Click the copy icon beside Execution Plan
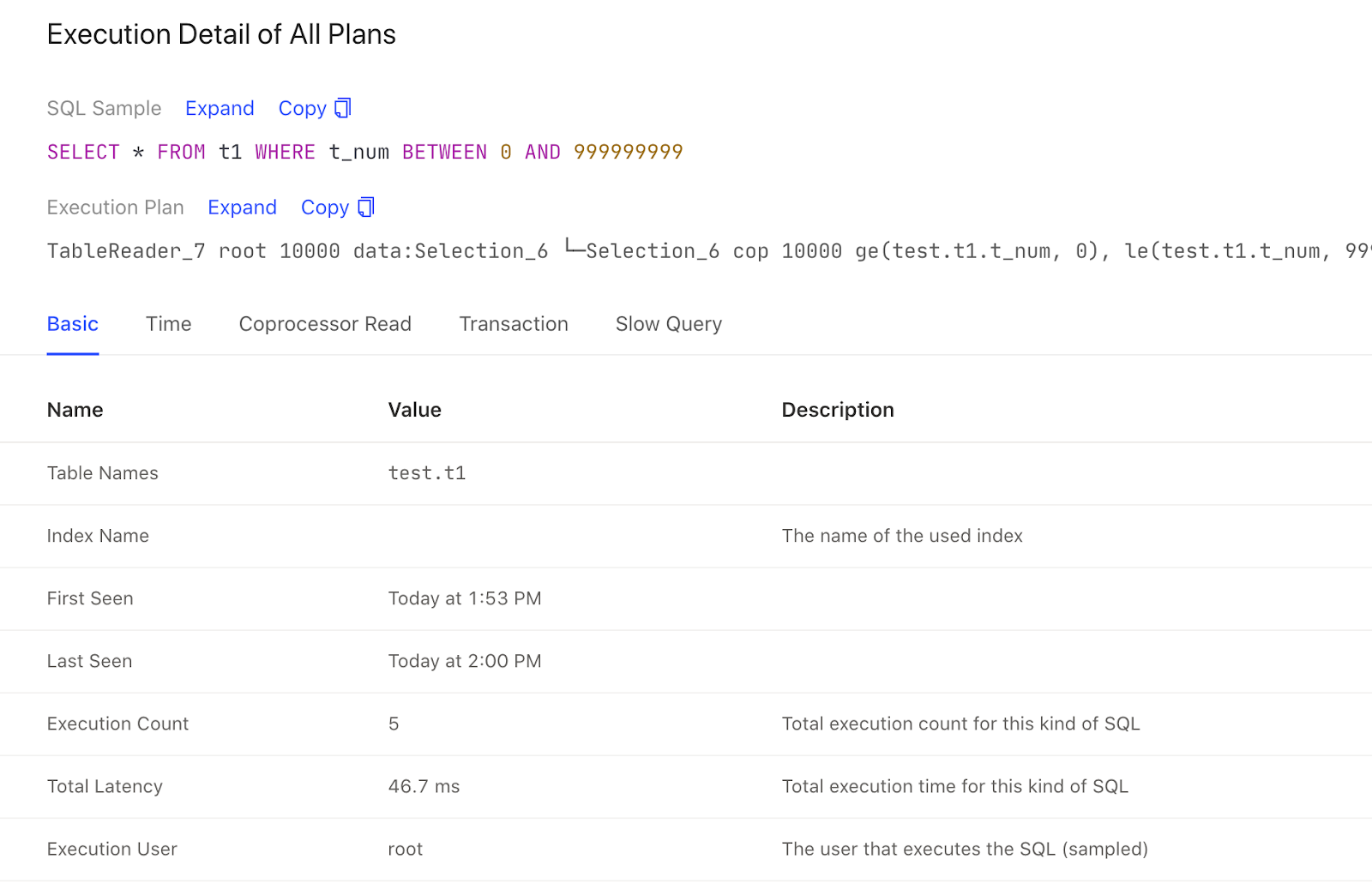 click(x=366, y=207)
